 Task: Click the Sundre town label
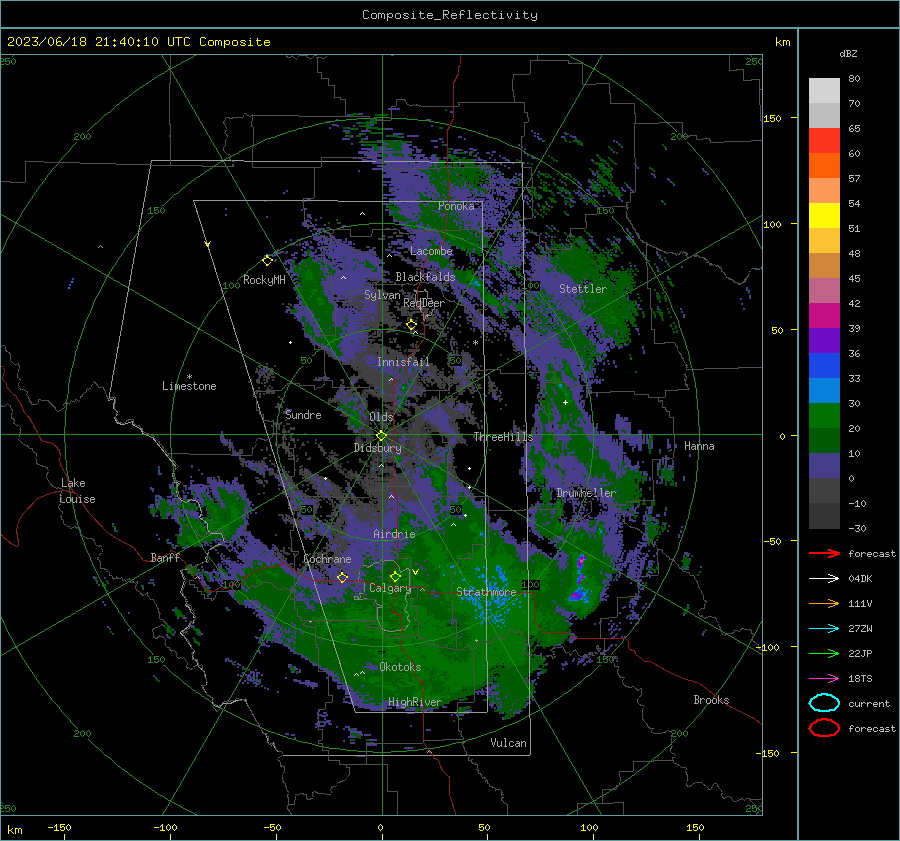303,415
